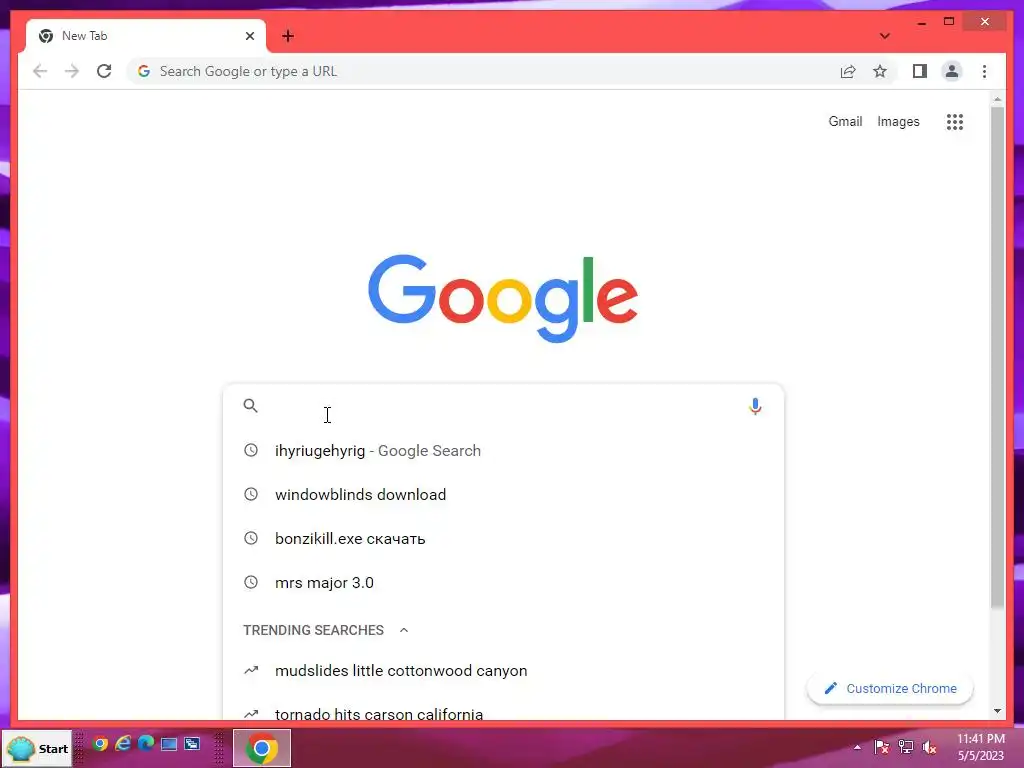Image resolution: width=1024 pixels, height=768 pixels.
Task: Open the profile avatar menu
Action: click(952, 71)
